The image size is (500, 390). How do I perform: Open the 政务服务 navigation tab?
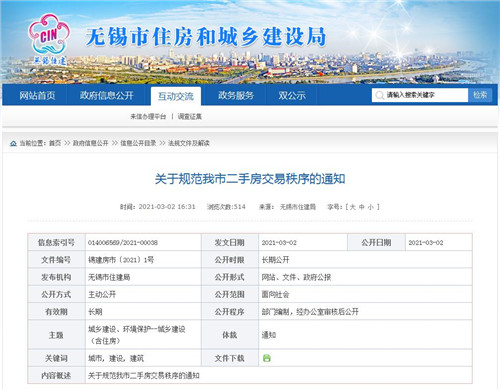point(236,96)
